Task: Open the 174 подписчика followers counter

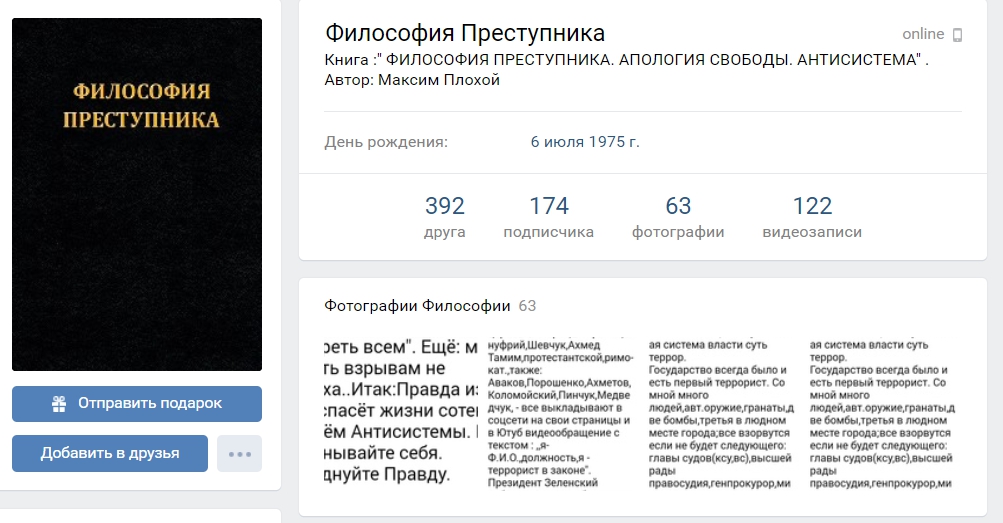Action: 548,217
